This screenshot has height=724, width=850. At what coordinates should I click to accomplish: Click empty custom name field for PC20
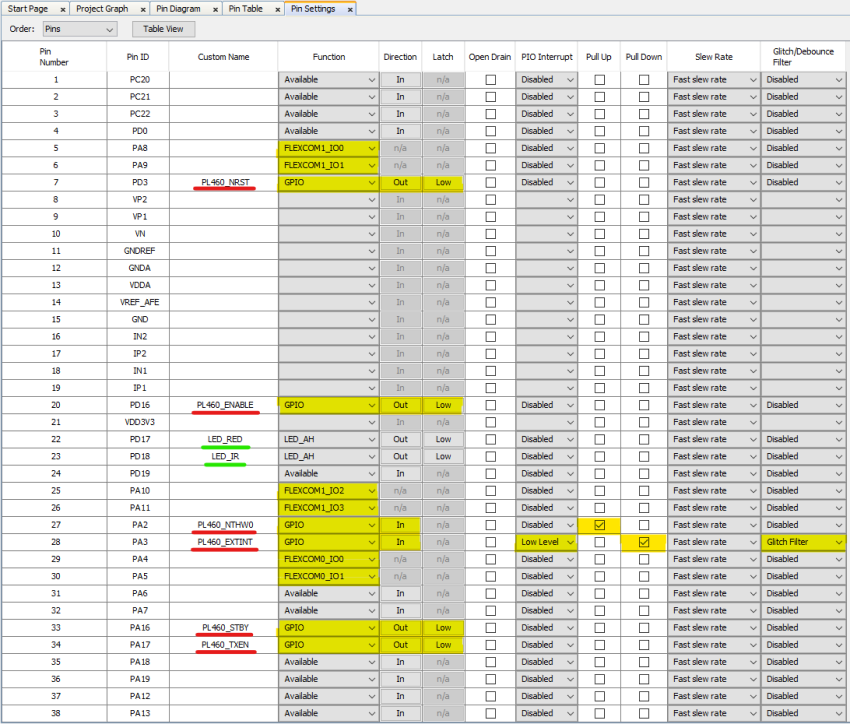(224, 80)
